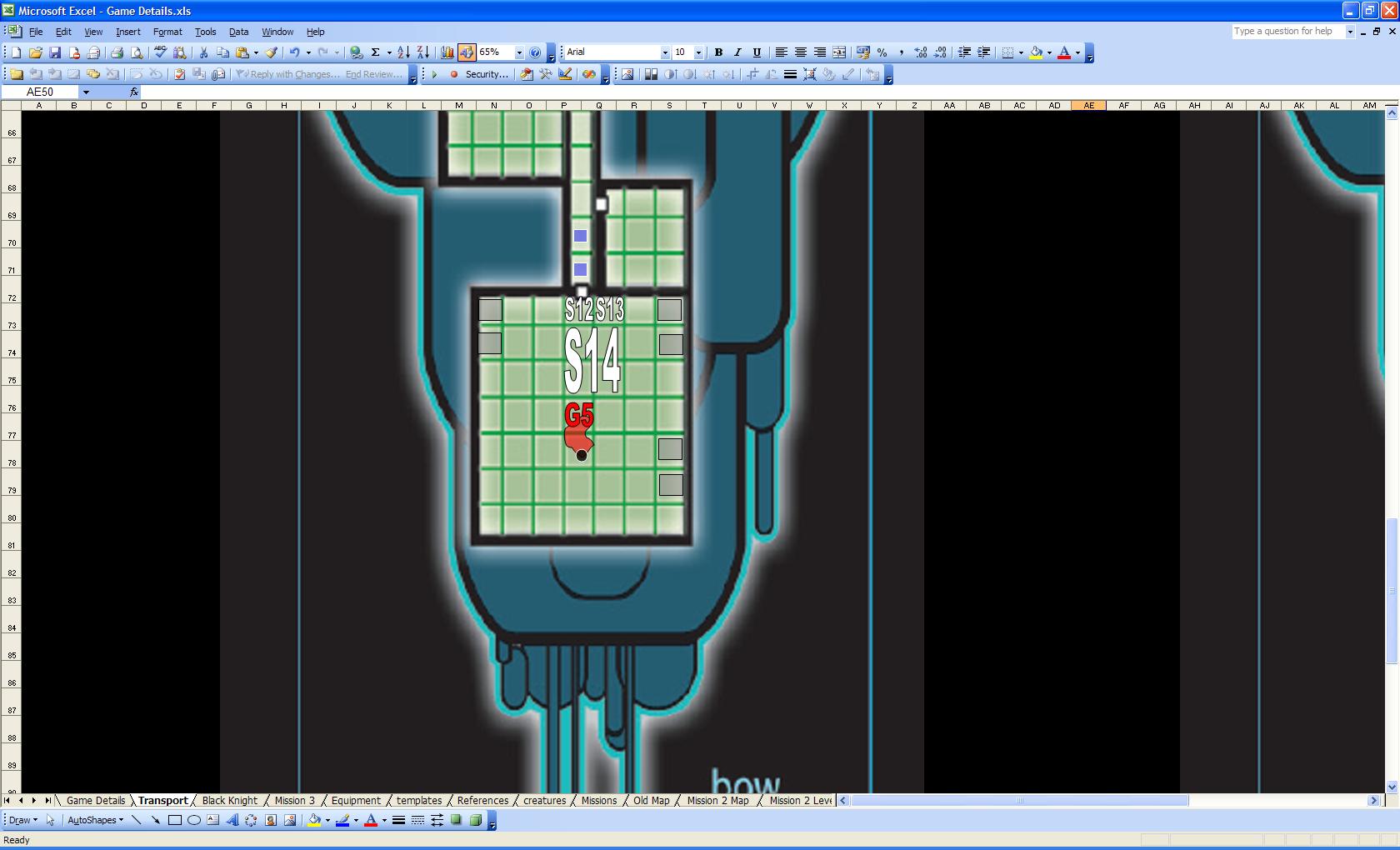This screenshot has height=850, width=1400.
Task: Toggle Design Mode ruler icon
Action: tap(565, 74)
